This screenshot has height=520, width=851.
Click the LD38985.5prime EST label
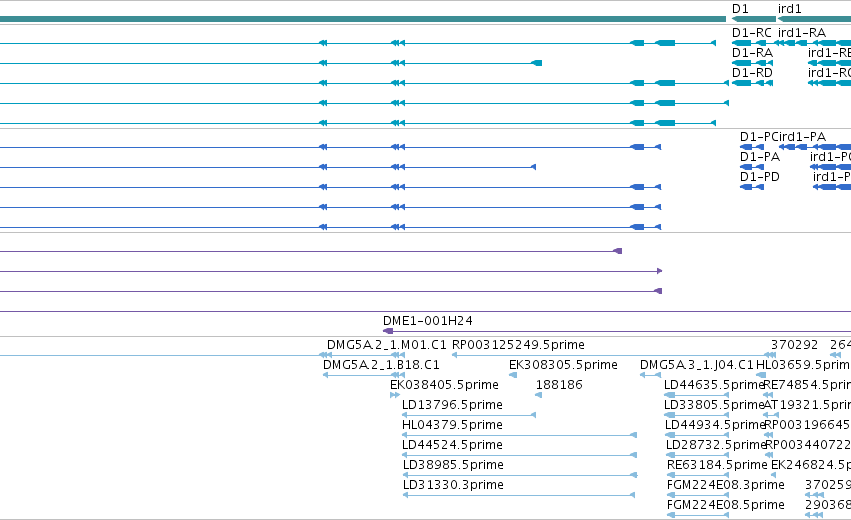(x=453, y=465)
